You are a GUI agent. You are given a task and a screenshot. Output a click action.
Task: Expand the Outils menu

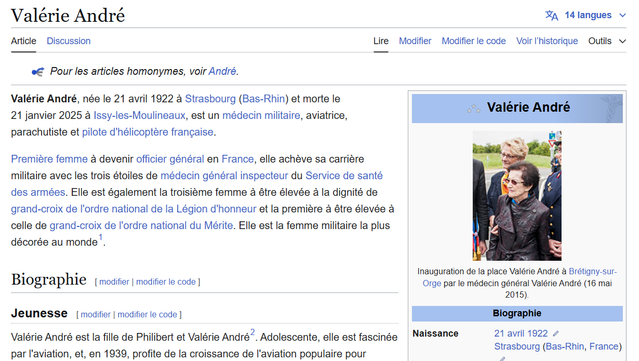606,41
